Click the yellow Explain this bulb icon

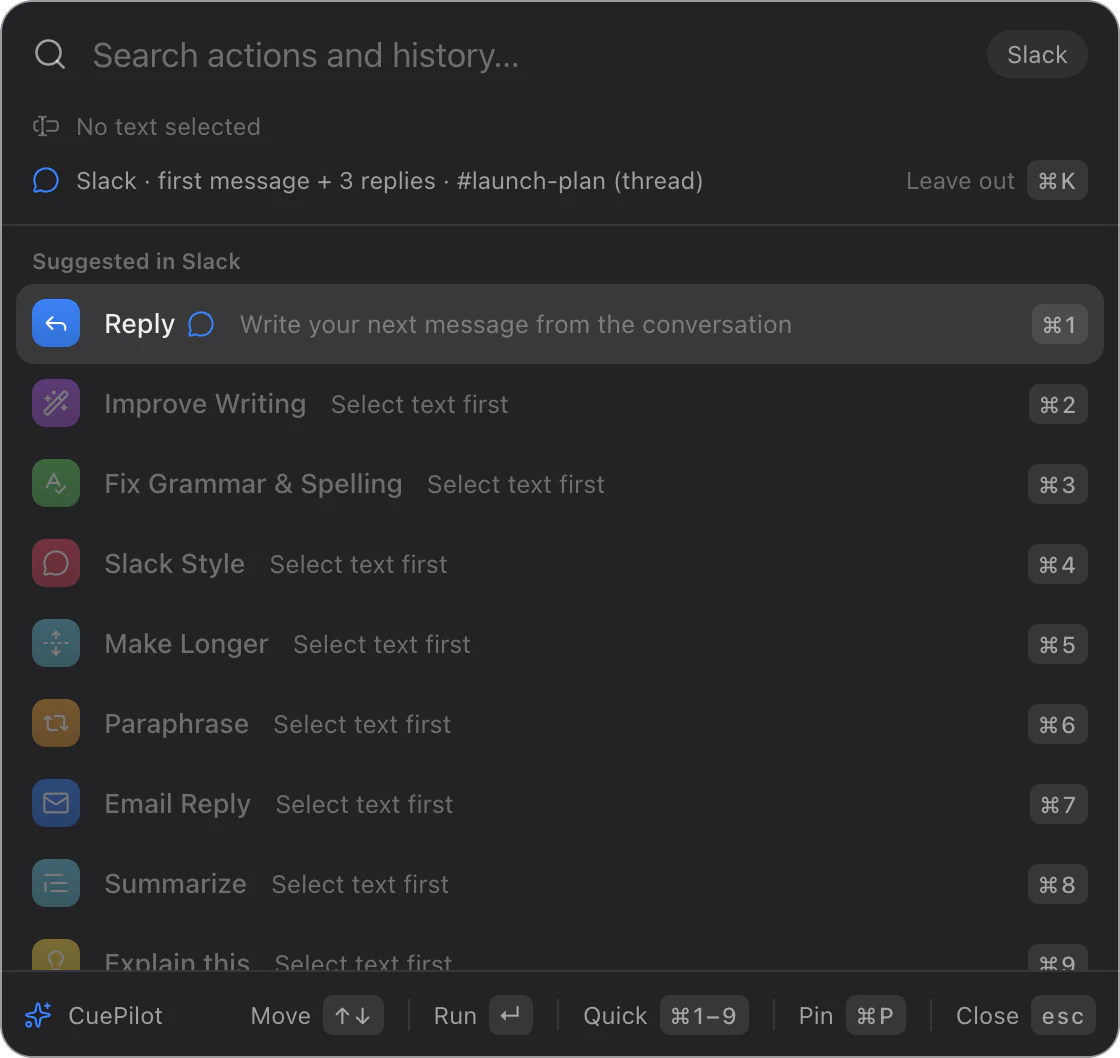point(56,955)
